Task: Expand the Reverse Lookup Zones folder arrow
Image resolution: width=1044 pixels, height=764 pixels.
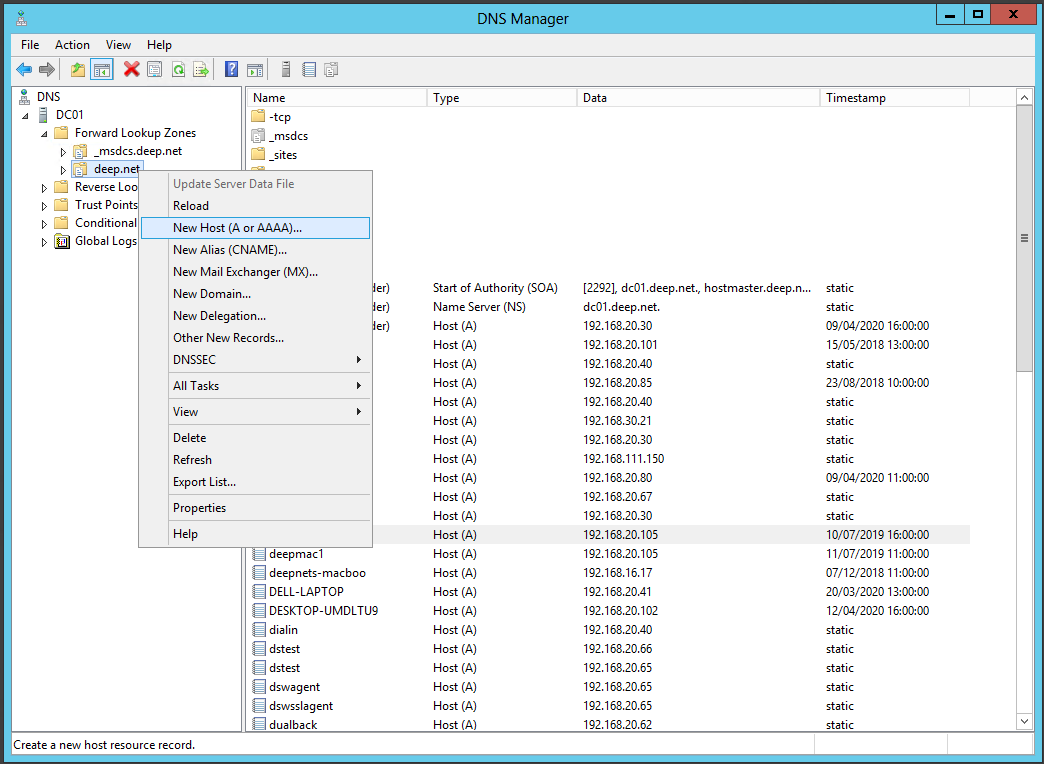Action: tap(44, 188)
